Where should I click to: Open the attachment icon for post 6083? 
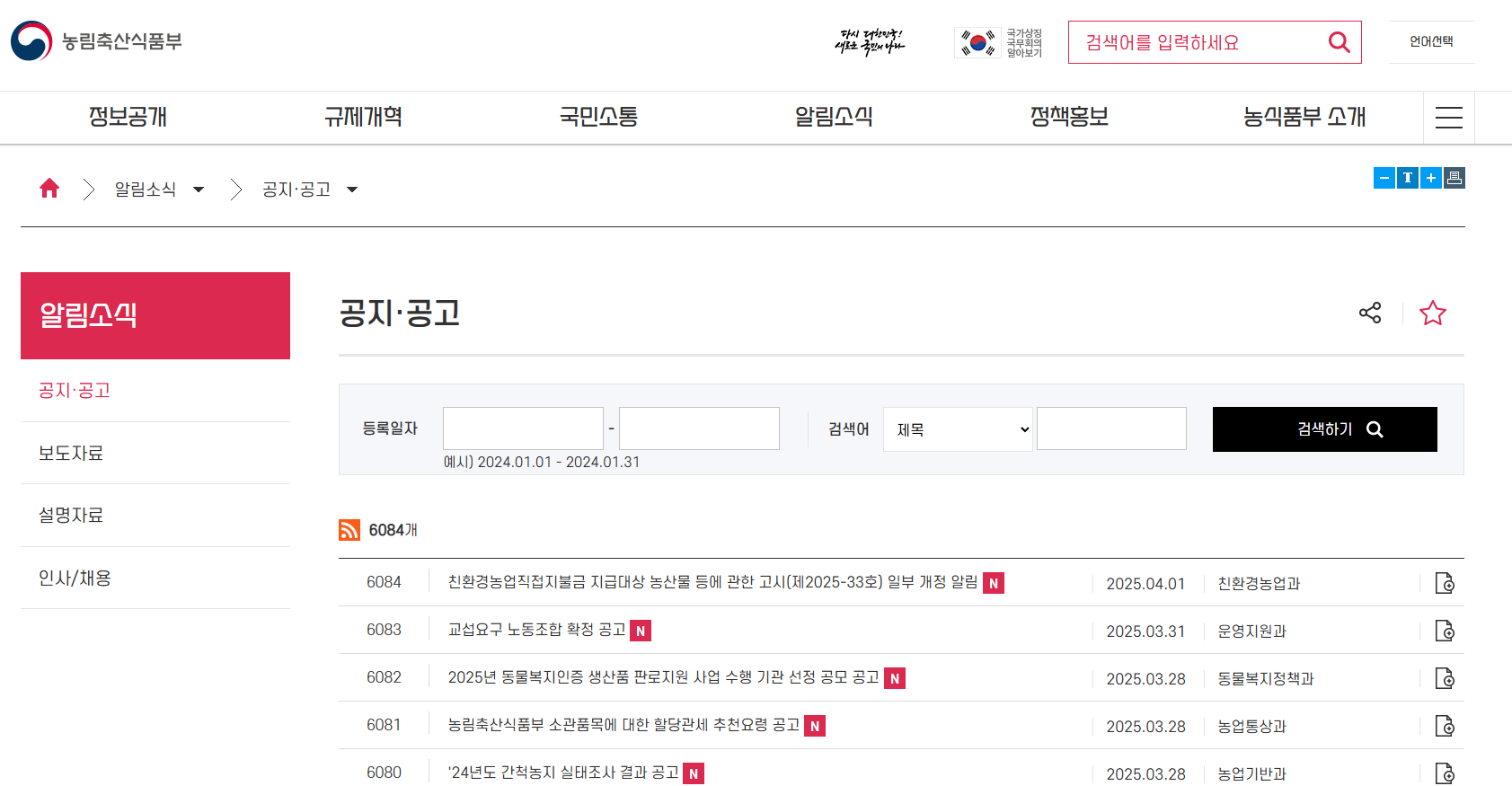(x=1445, y=631)
